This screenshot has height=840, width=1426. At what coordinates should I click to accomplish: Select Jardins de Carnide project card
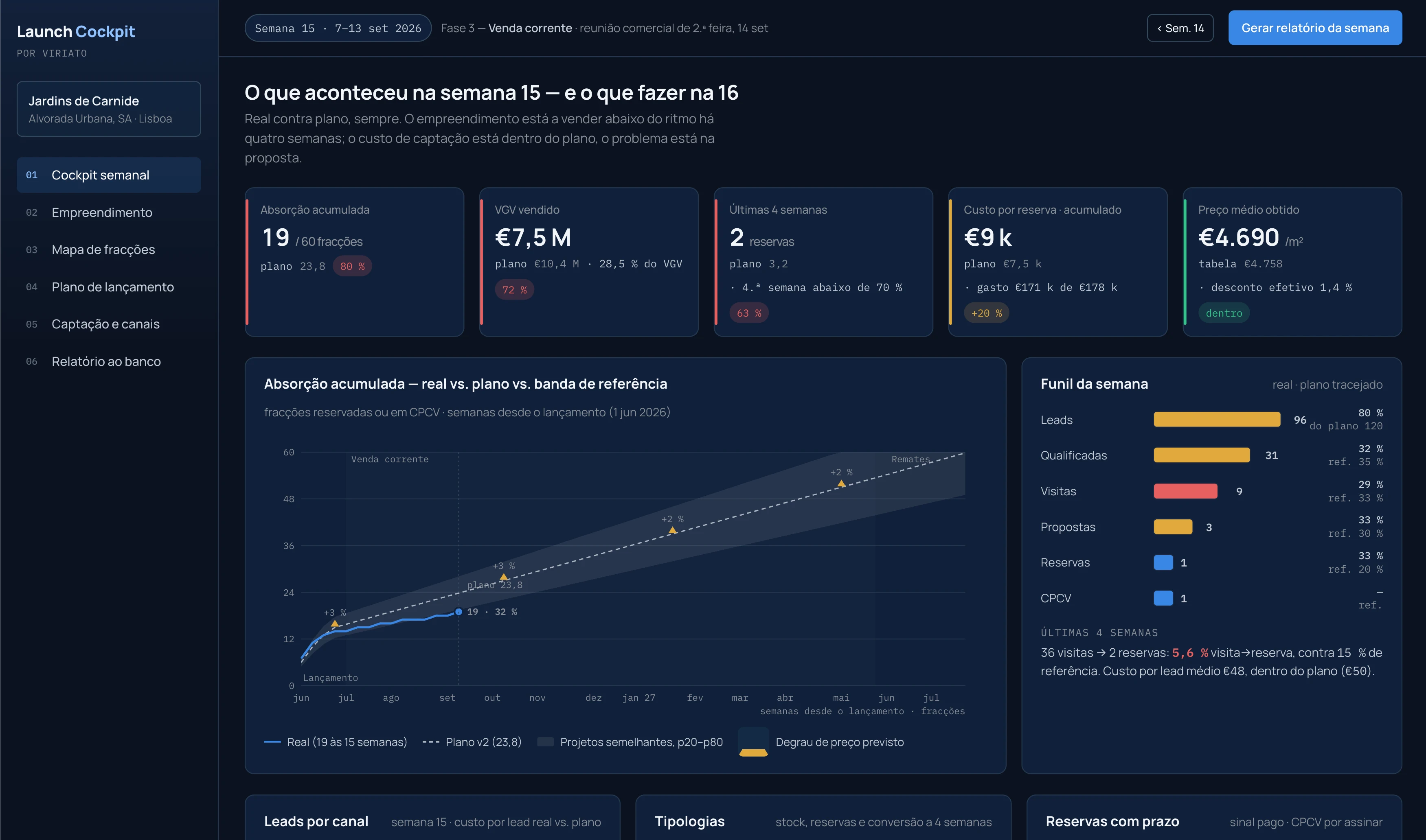pos(109,109)
